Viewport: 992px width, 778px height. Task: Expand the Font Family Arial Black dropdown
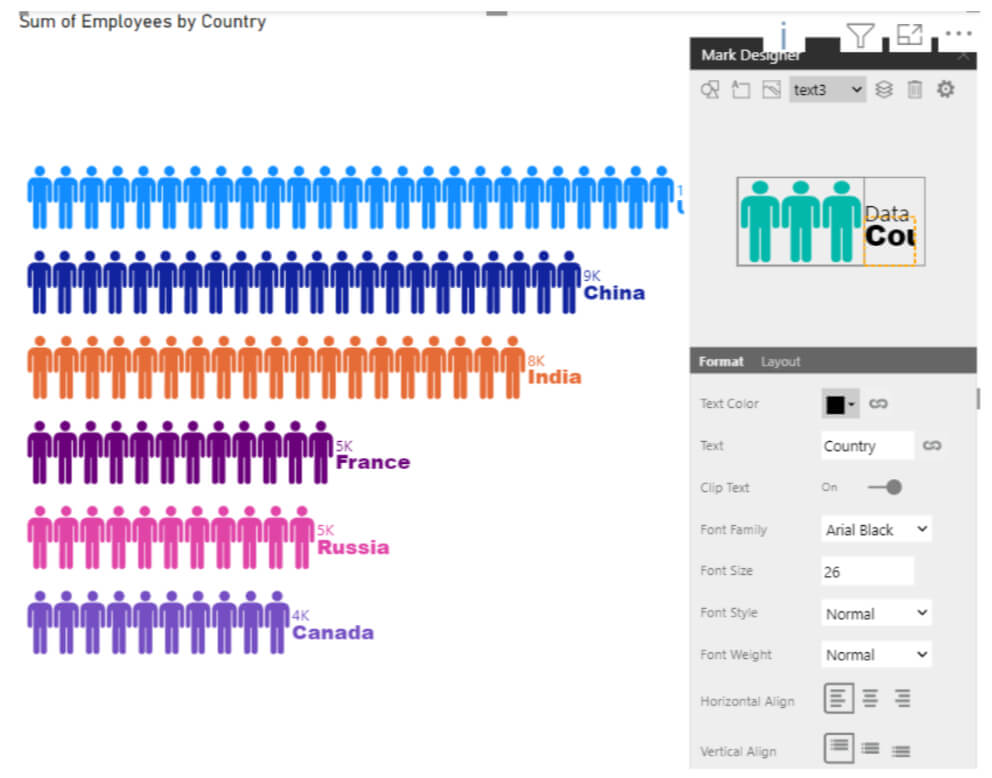coord(876,530)
